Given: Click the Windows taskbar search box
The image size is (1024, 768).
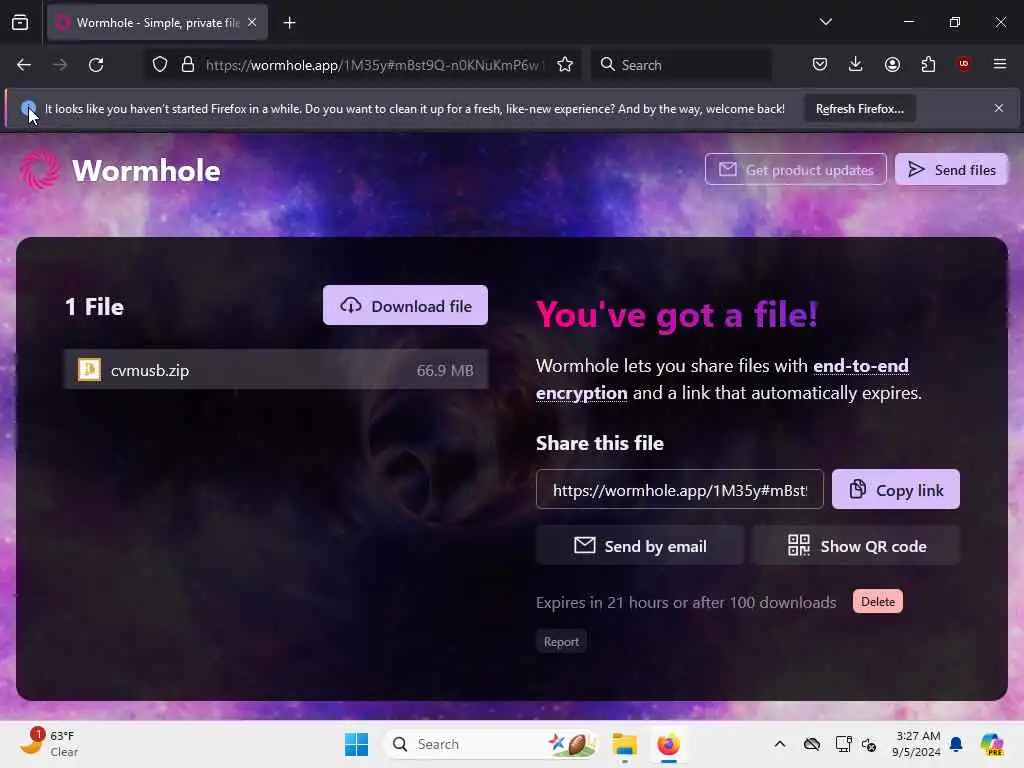Looking at the screenshot, I should pyautogui.click(x=491, y=744).
